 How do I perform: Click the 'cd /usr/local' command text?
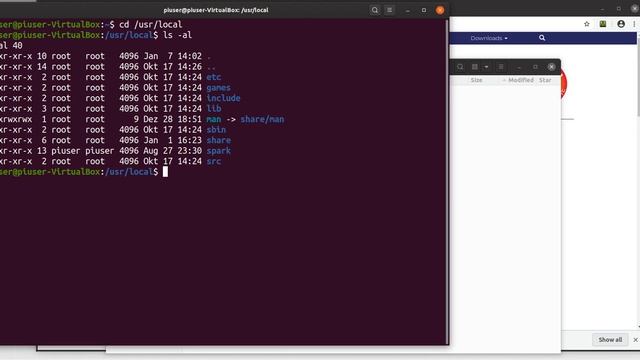pos(151,24)
